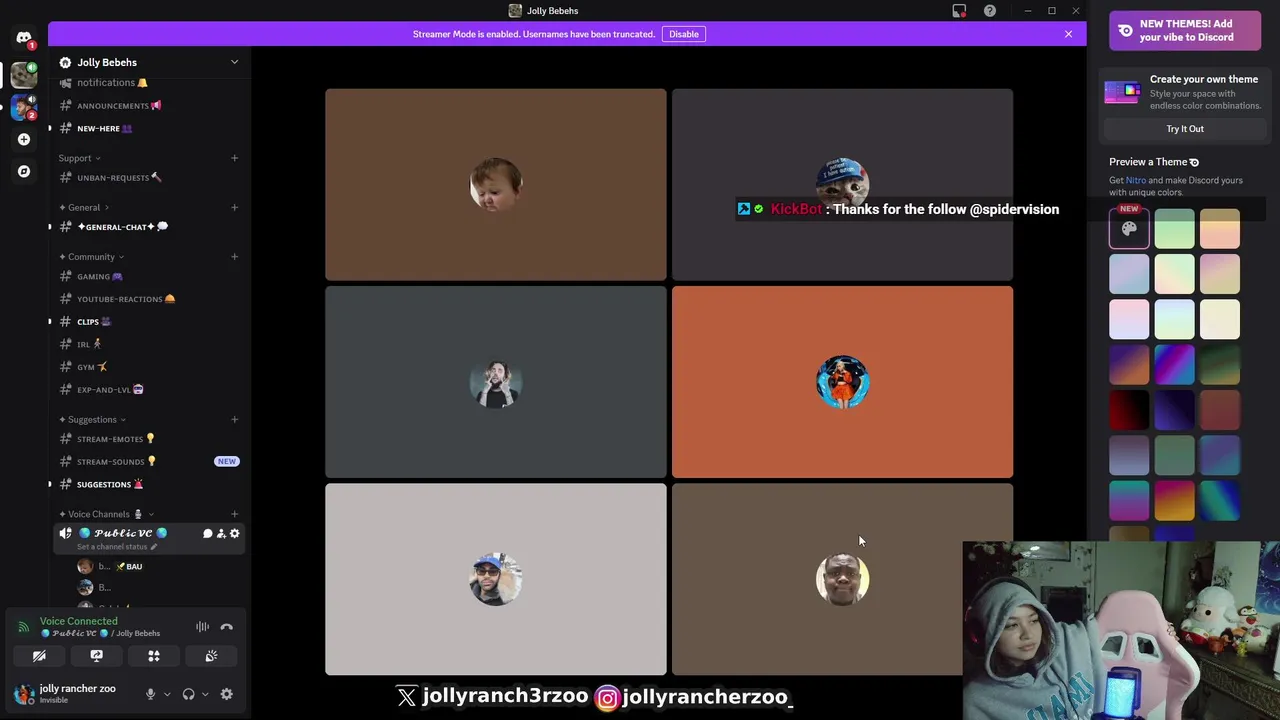1280x720 pixels.
Task: Click the share your screen button
Action: coord(96,656)
